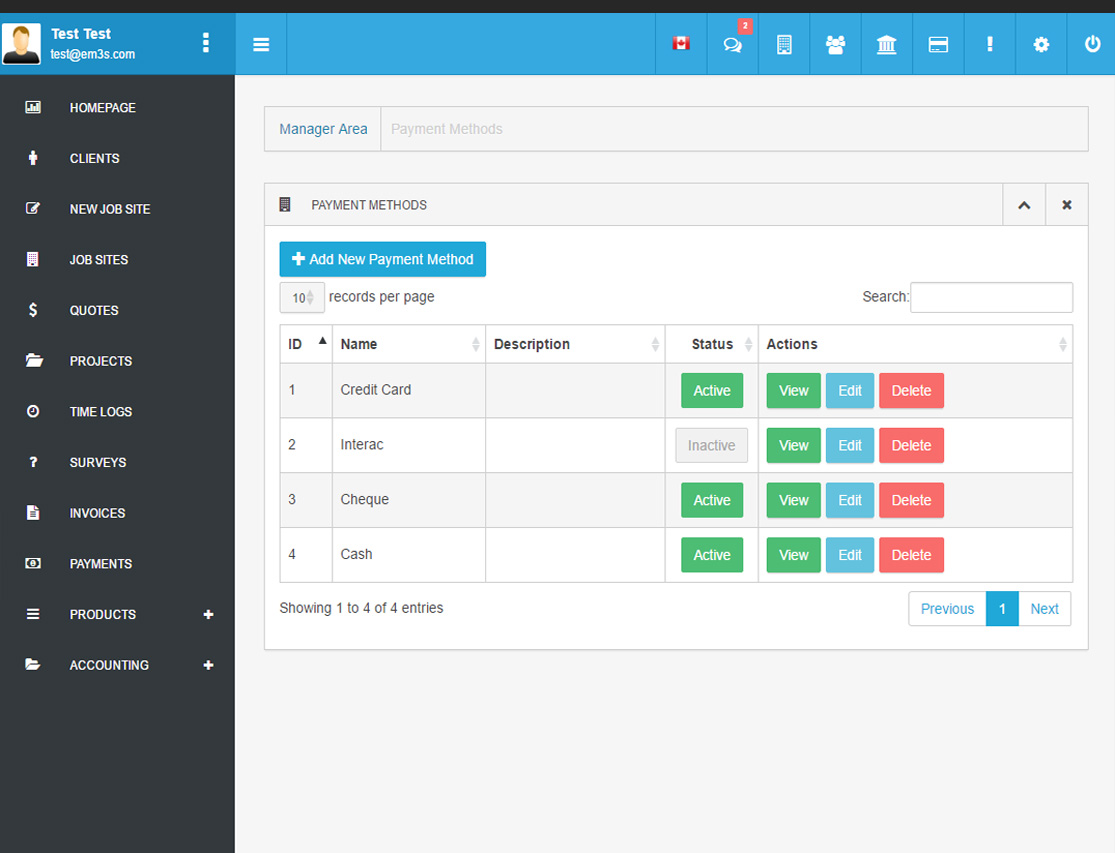Open the users group icon
The image size is (1115, 853).
click(x=836, y=45)
